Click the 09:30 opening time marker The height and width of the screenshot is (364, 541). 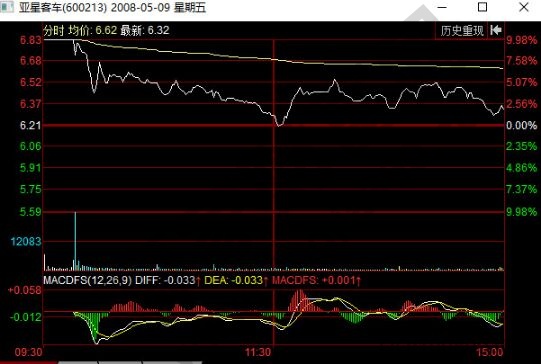[28, 352]
